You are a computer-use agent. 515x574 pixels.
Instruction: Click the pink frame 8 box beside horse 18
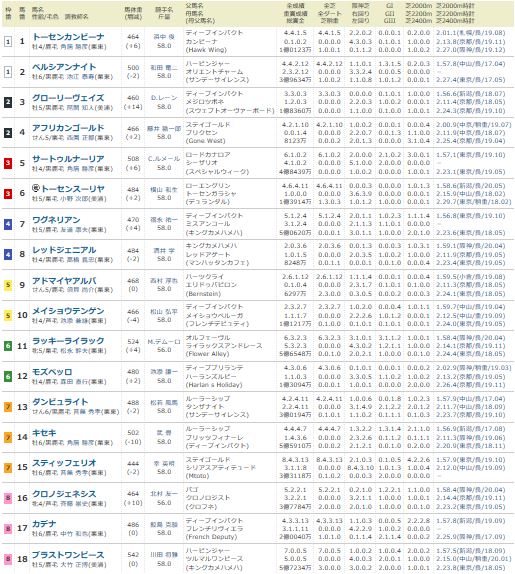click(8, 559)
